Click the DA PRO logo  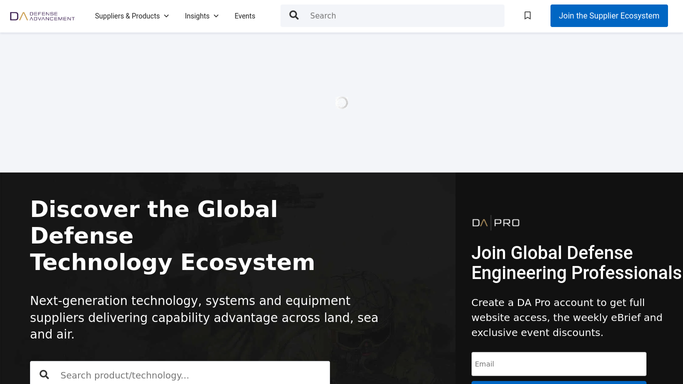[x=496, y=223]
